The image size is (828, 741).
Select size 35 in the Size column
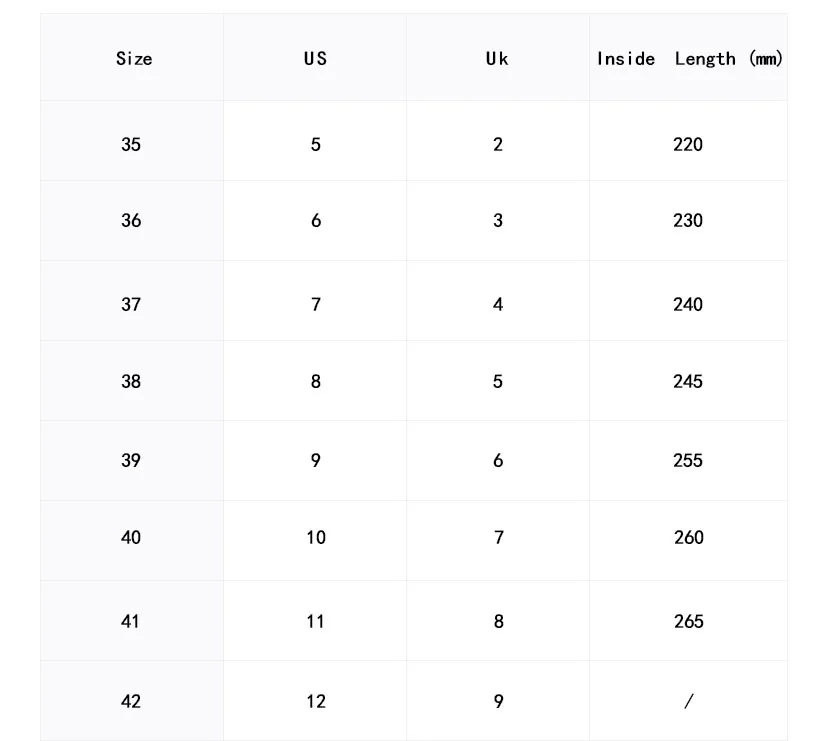(x=131, y=144)
